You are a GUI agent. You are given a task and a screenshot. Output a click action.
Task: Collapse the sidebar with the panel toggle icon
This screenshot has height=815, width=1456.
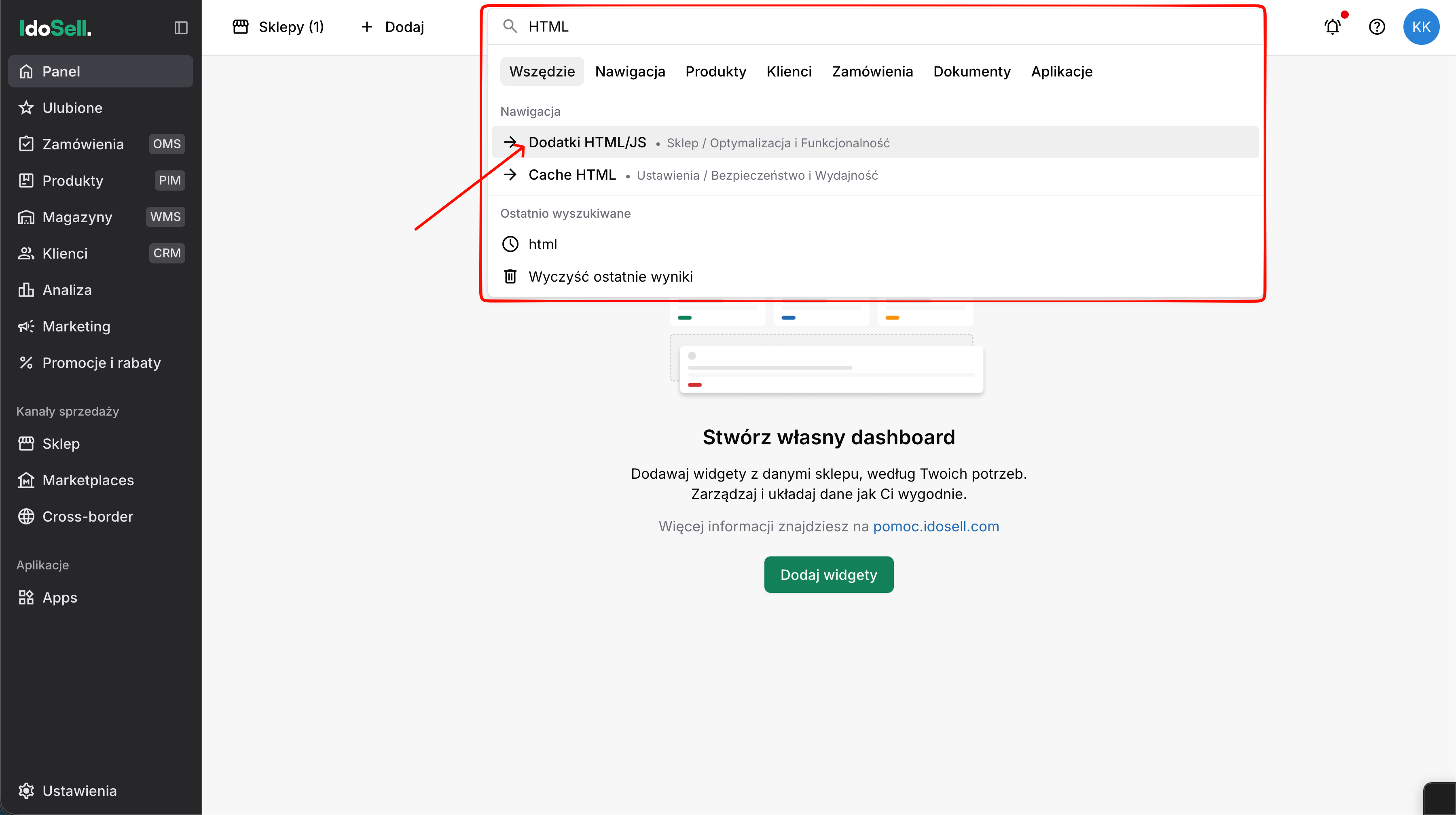[x=181, y=27]
